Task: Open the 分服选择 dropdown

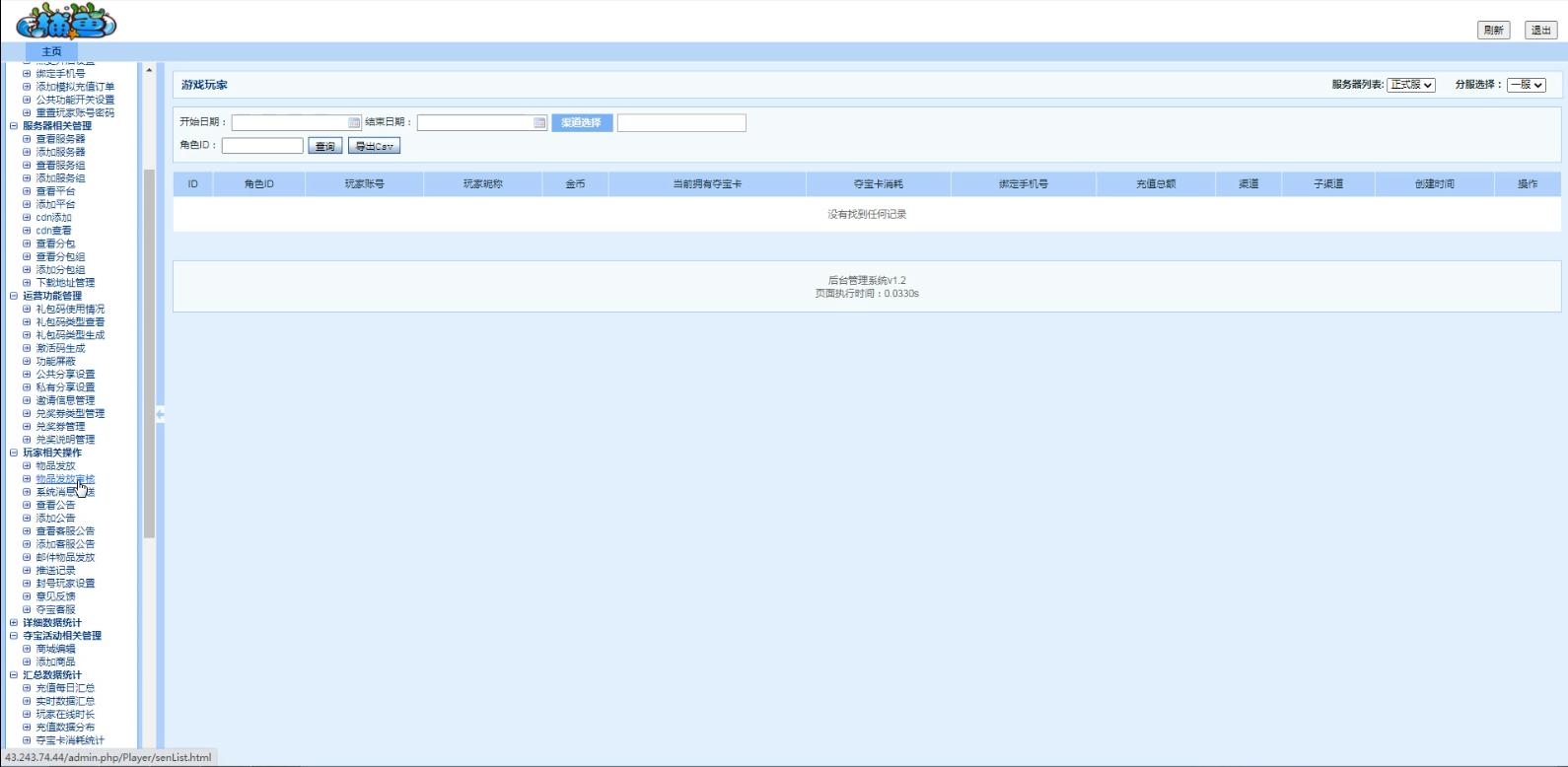Action: 1526,85
